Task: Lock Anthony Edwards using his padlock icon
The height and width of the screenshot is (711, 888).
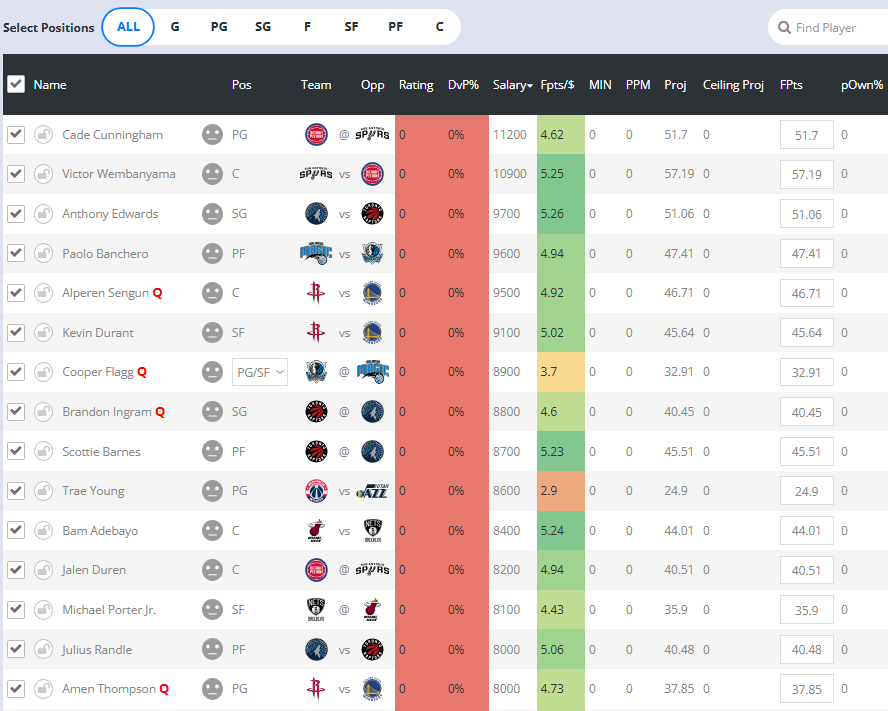Action: [x=43, y=214]
